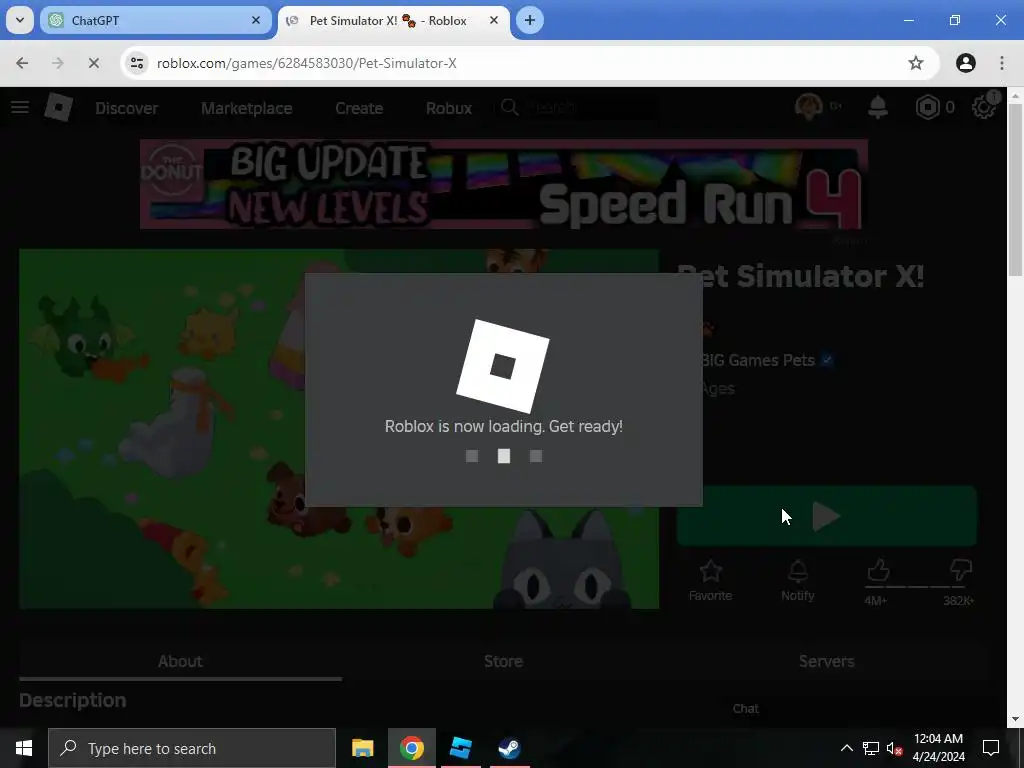The height and width of the screenshot is (768, 1024).
Task: Click the Chrome taskbar icon
Action: tap(411, 748)
